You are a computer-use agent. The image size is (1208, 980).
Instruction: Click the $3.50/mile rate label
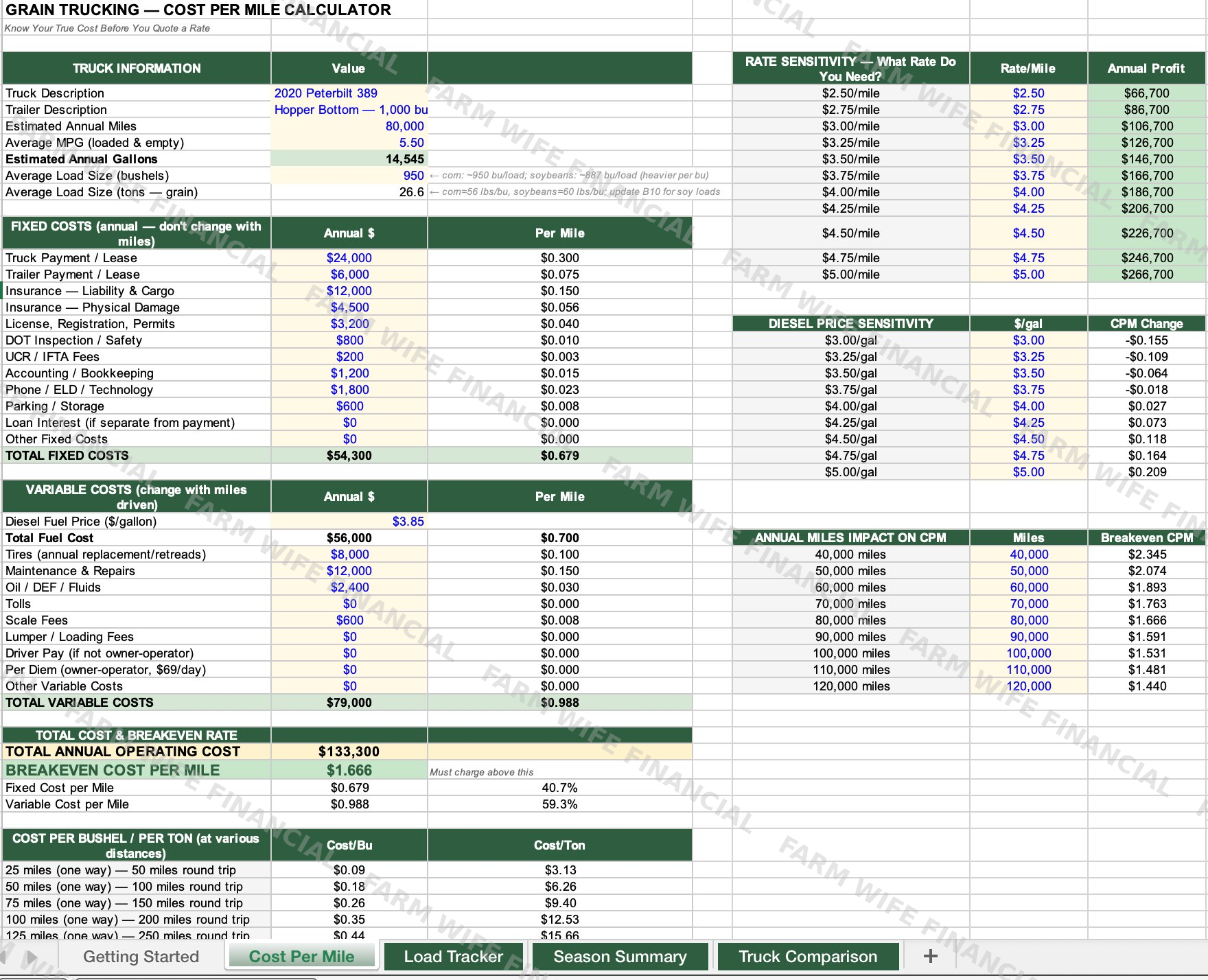[x=850, y=159]
